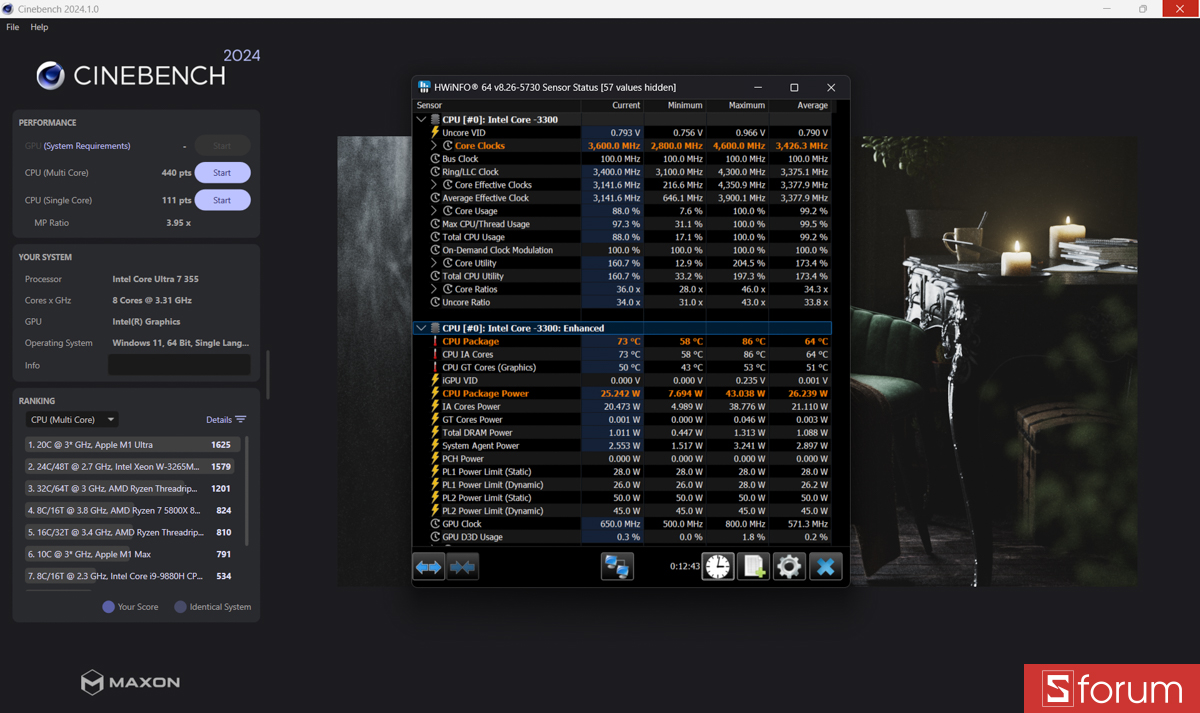Open ranking Details filter icon
The height and width of the screenshot is (713, 1200).
[x=241, y=420]
